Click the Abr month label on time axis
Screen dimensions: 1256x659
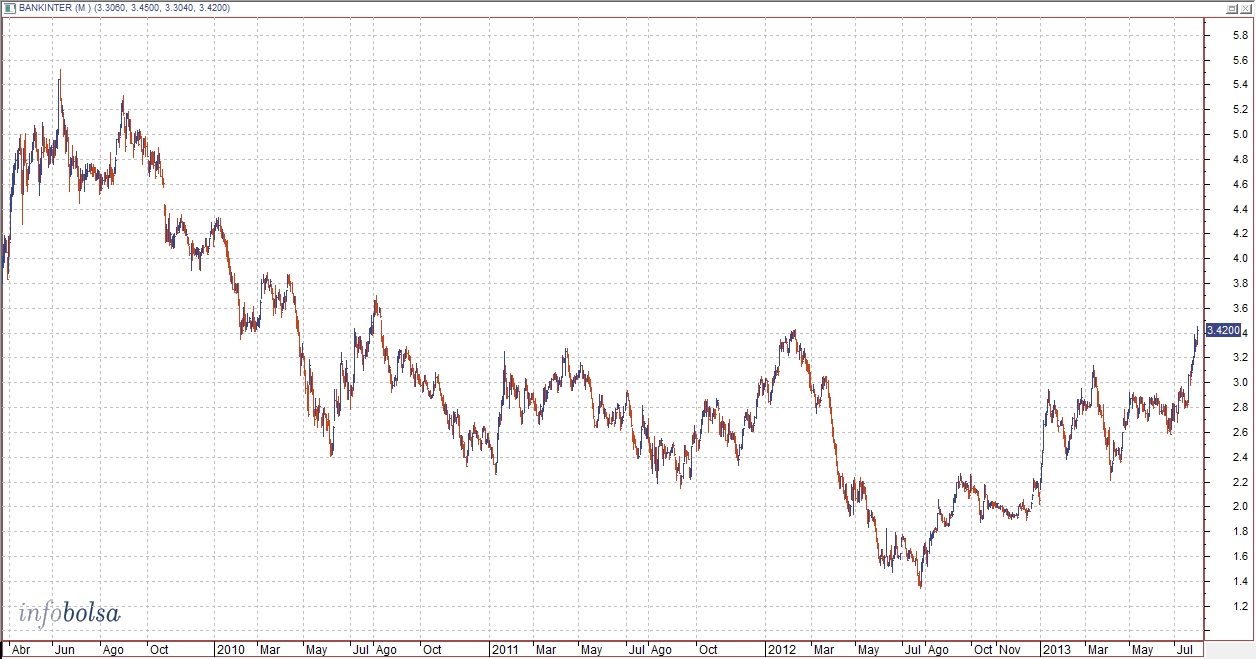tap(19, 650)
